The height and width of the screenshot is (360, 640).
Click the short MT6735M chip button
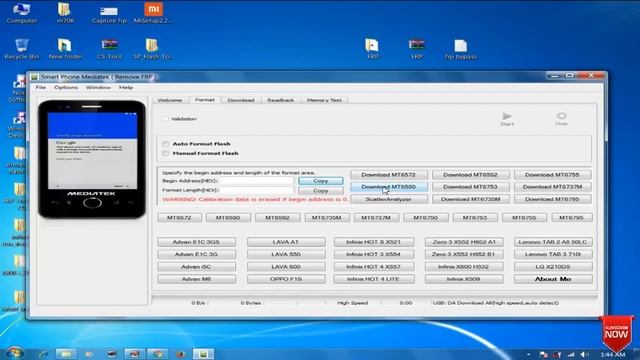(x=327, y=218)
